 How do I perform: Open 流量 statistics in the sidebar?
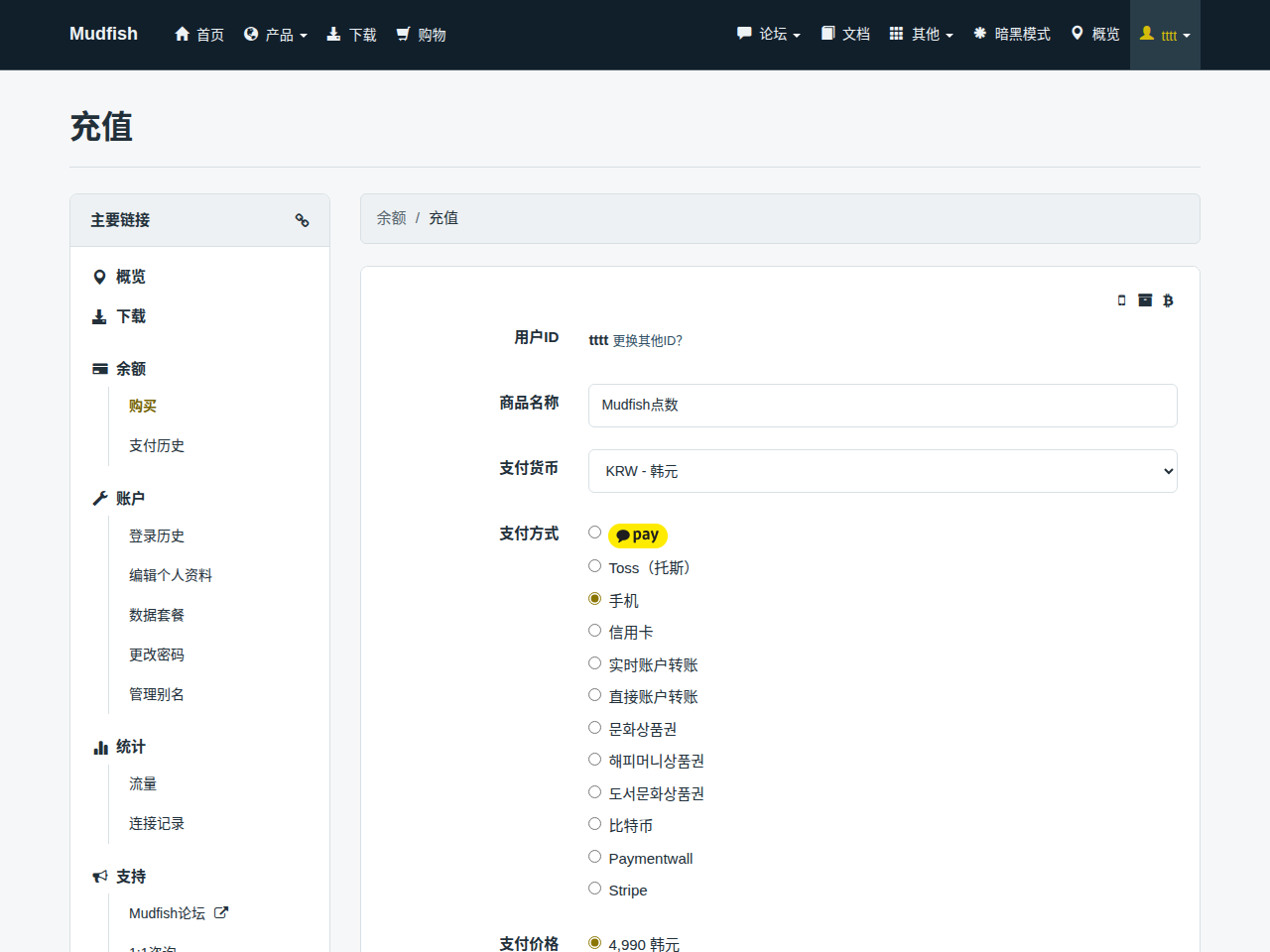(143, 784)
